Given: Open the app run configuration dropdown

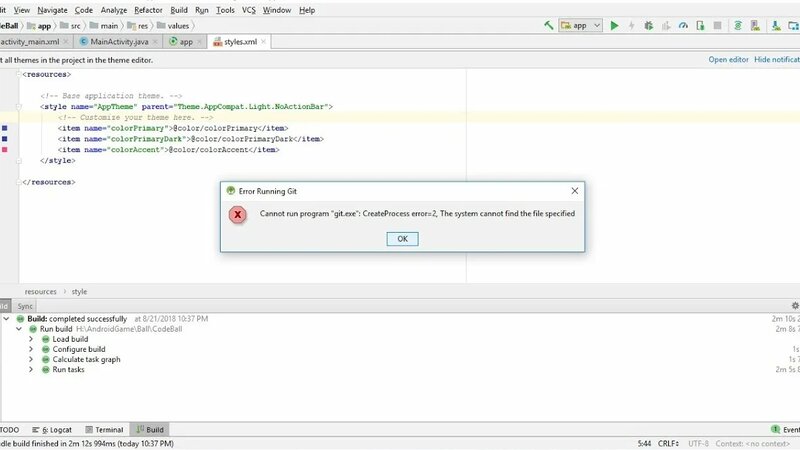Looking at the screenshot, I should coord(581,25).
